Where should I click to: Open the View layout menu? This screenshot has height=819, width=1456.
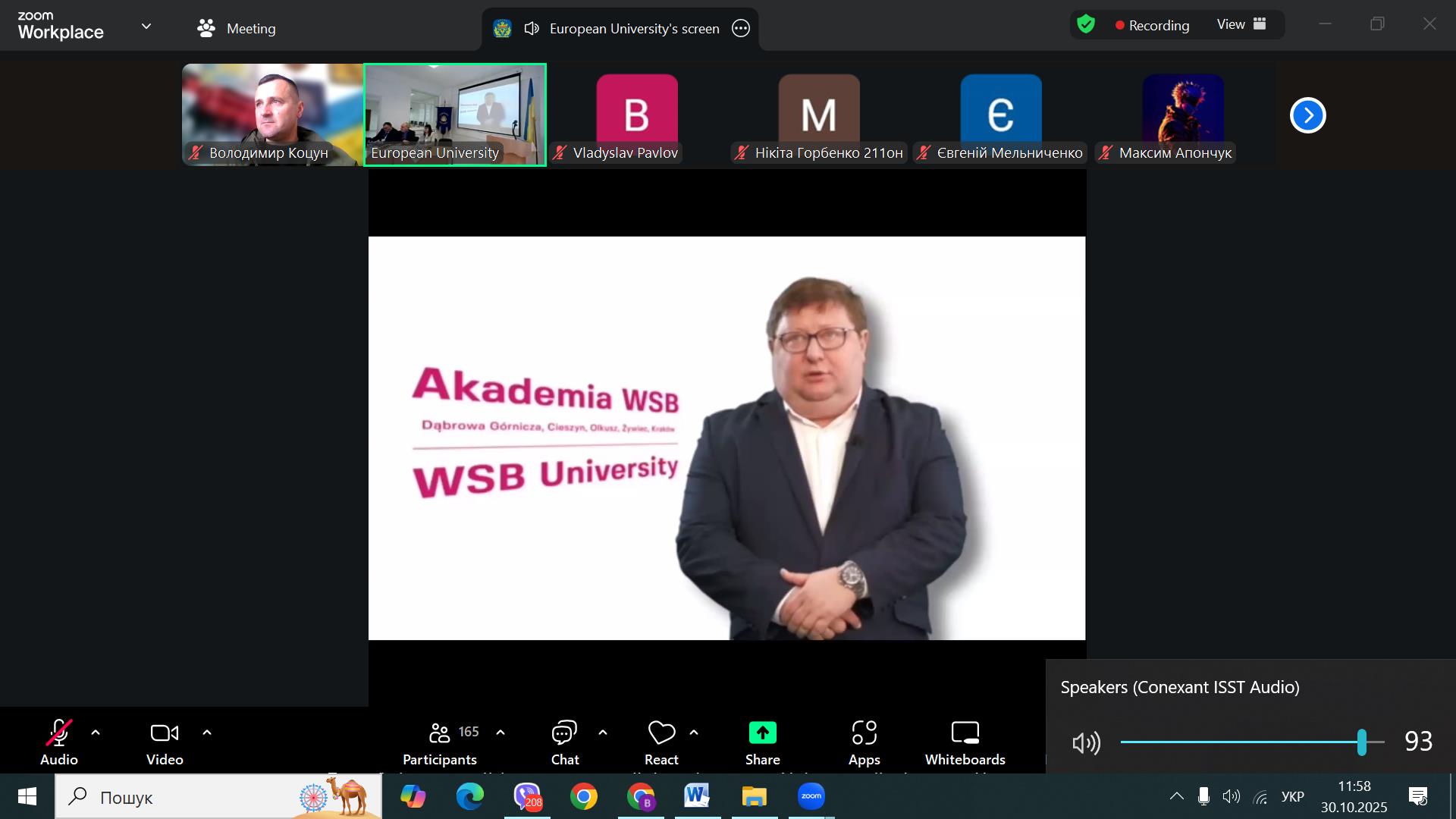pos(1241,25)
